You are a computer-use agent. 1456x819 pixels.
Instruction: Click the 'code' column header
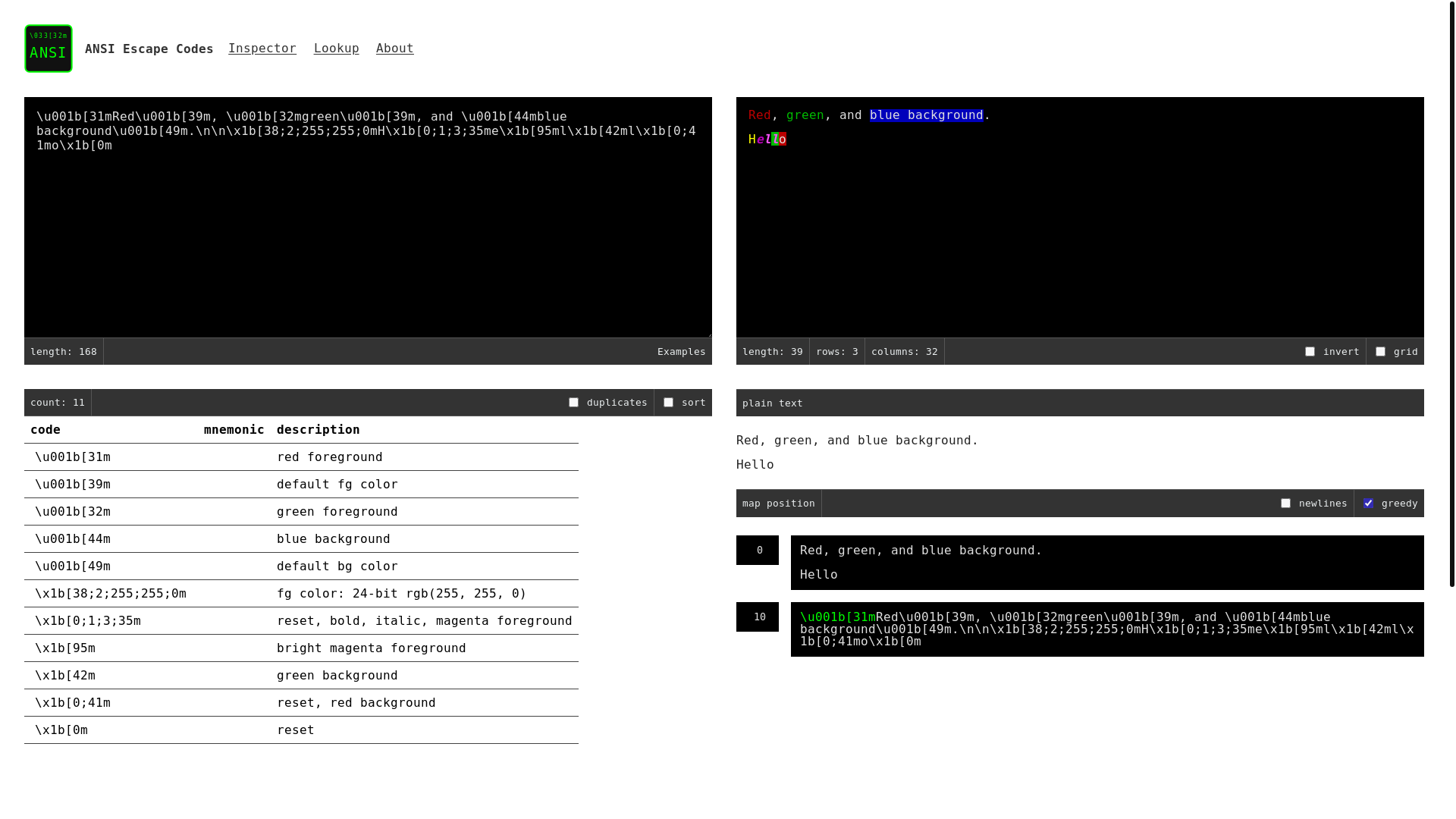(45, 430)
